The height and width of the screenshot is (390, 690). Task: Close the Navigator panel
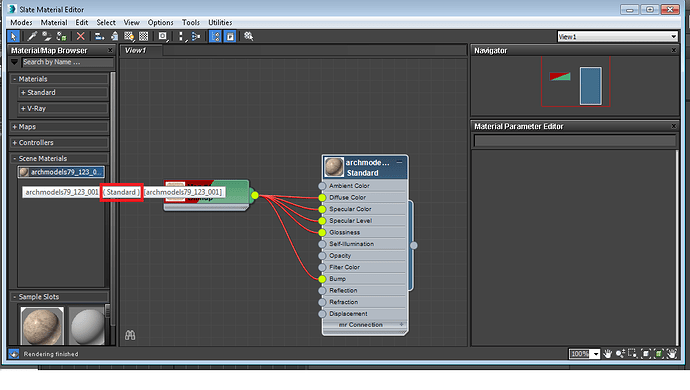point(673,50)
